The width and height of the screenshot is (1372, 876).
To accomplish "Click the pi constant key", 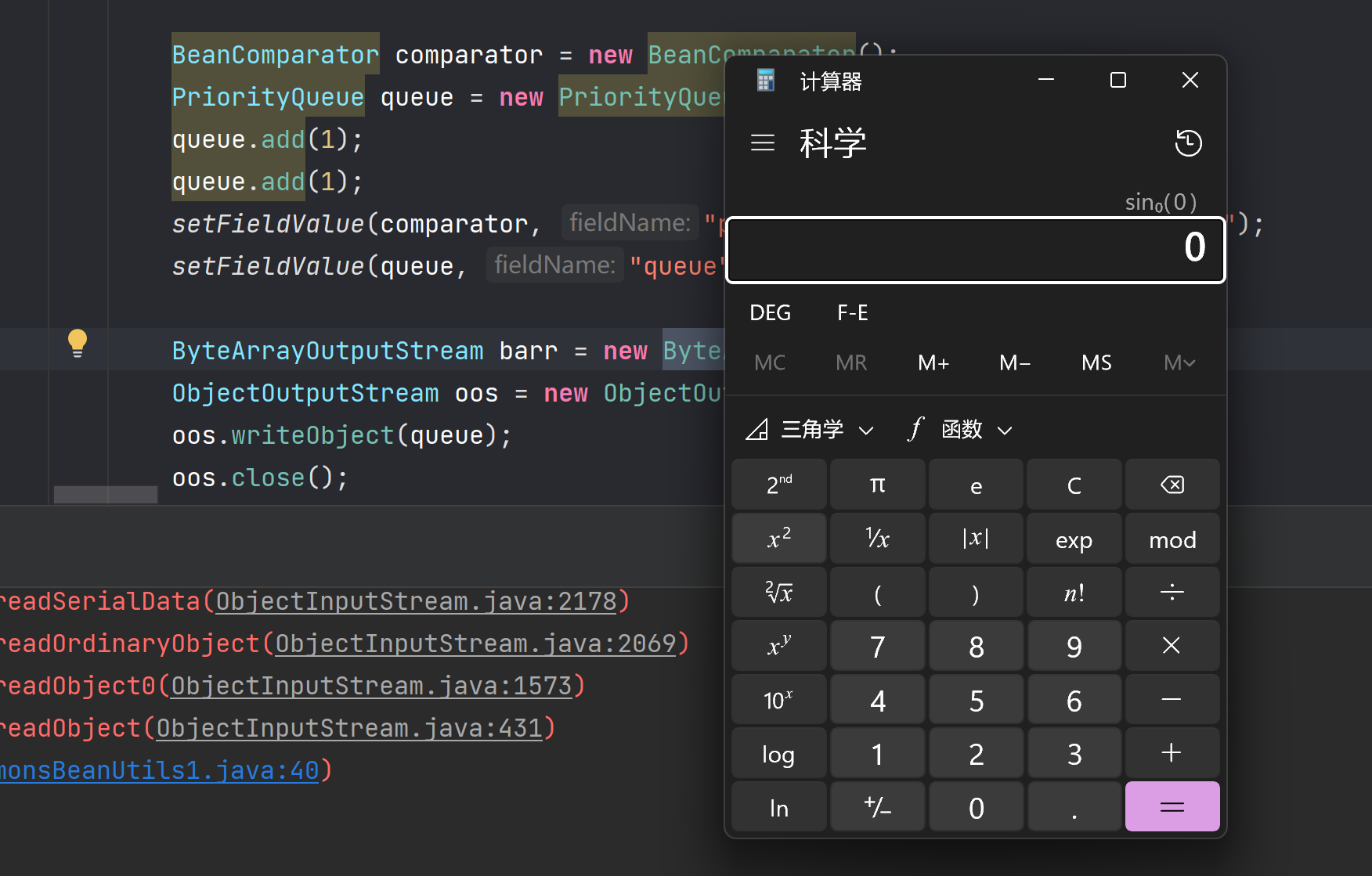I will (878, 485).
